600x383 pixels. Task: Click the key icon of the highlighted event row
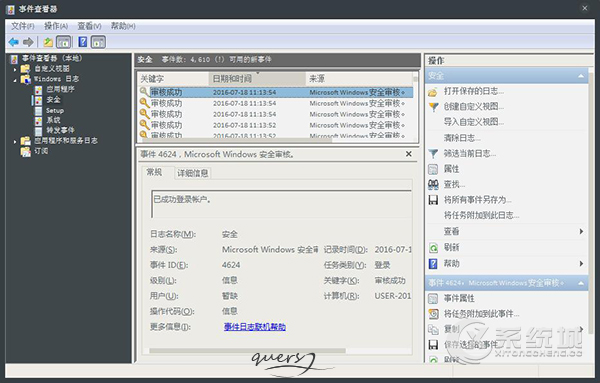(144, 92)
